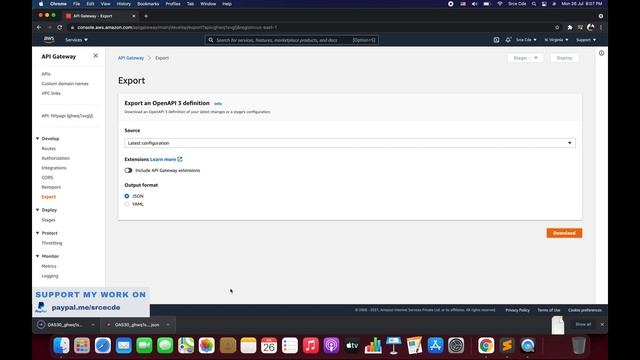Open downloaded OAS30 json file chip

tap(137, 324)
